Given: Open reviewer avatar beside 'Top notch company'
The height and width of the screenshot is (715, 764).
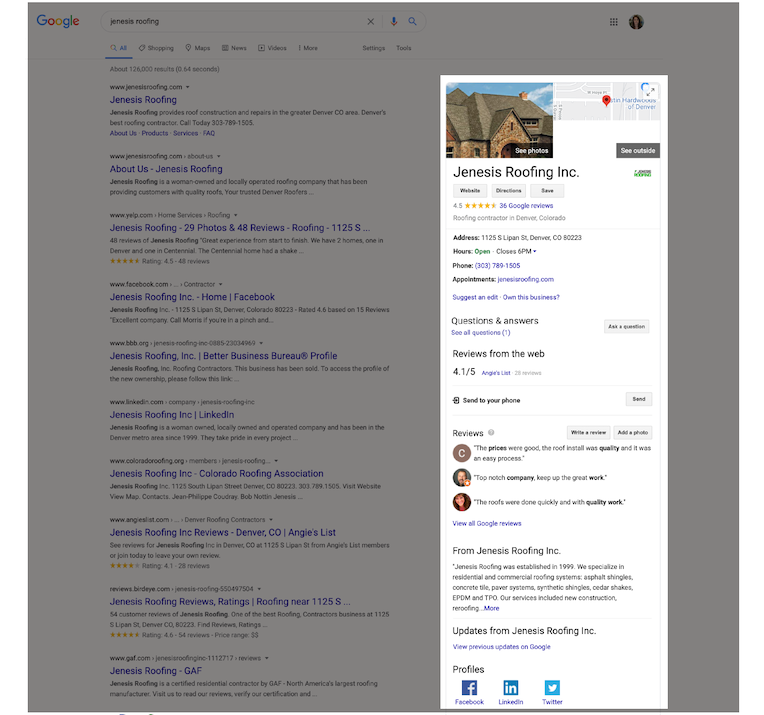Looking at the screenshot, I should [x=461, y=478].
